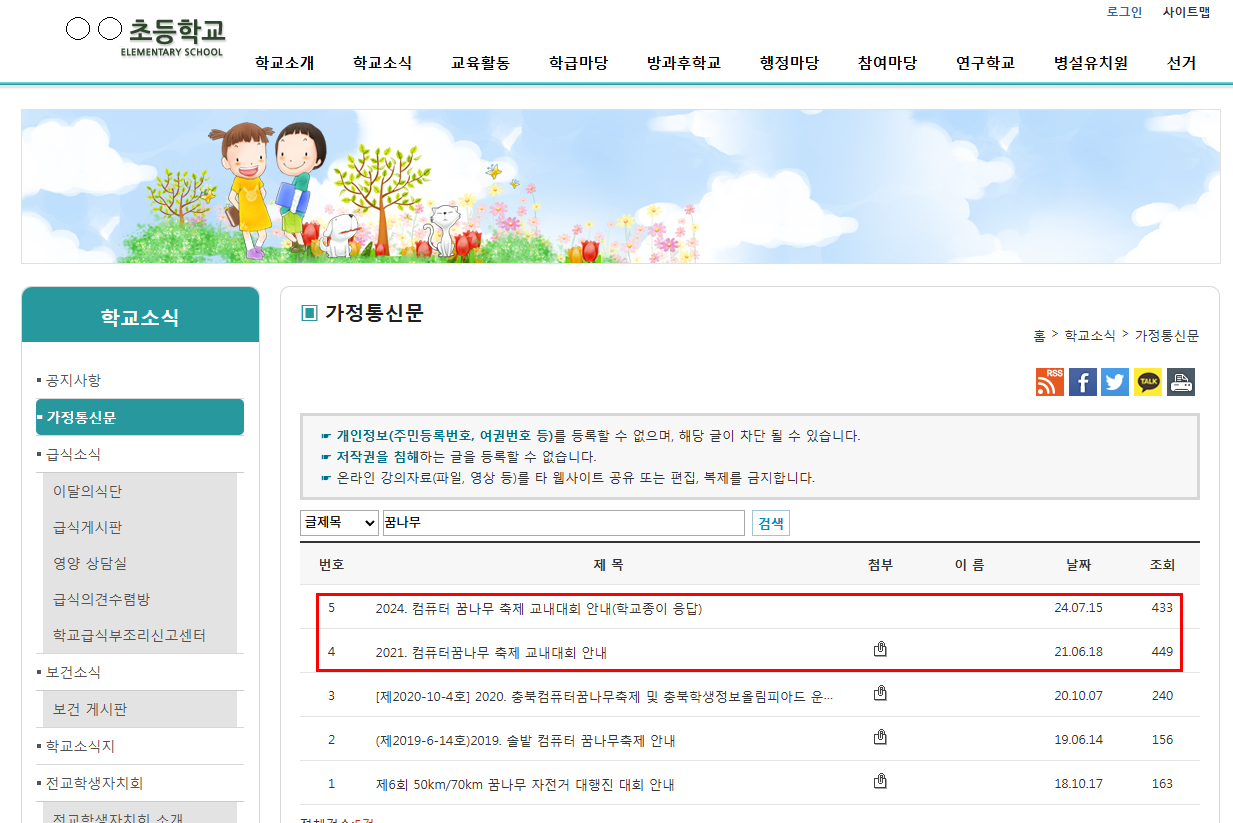This screenshot has width=1233, height=823.
Task: Open attachment icon for post number 2
Action: click(880, 737)
